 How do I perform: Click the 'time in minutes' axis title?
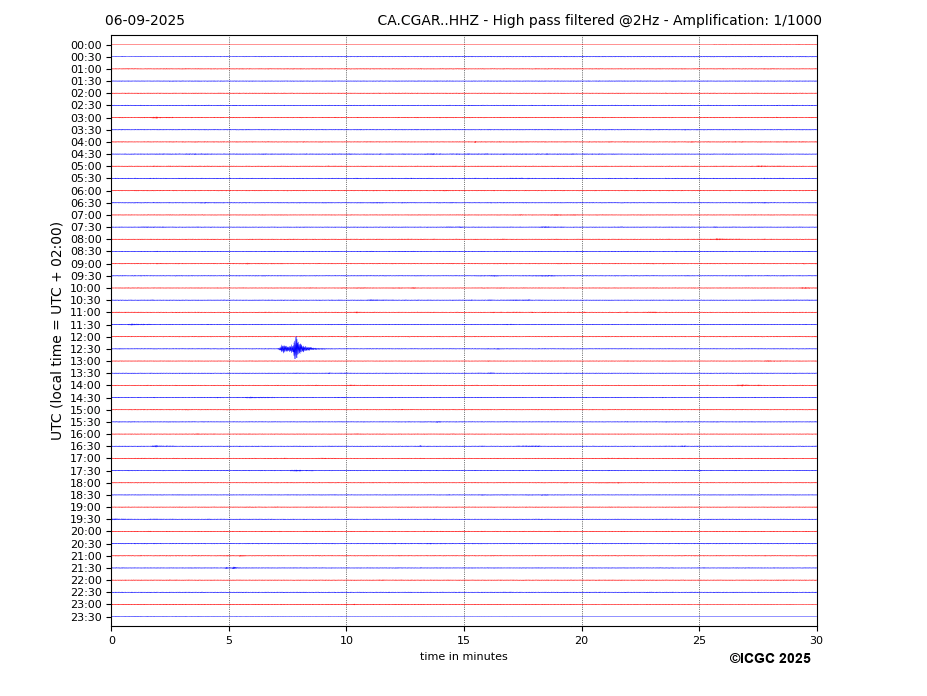464,656
